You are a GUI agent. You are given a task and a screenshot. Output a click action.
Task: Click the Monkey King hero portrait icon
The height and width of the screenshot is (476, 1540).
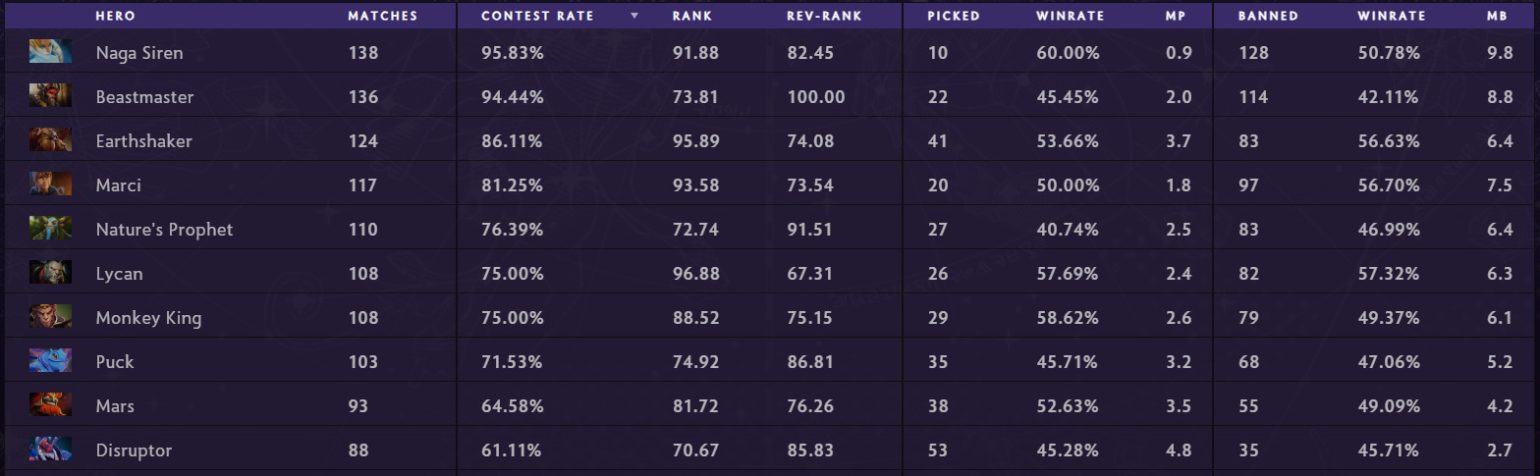(x=50, y=317)
